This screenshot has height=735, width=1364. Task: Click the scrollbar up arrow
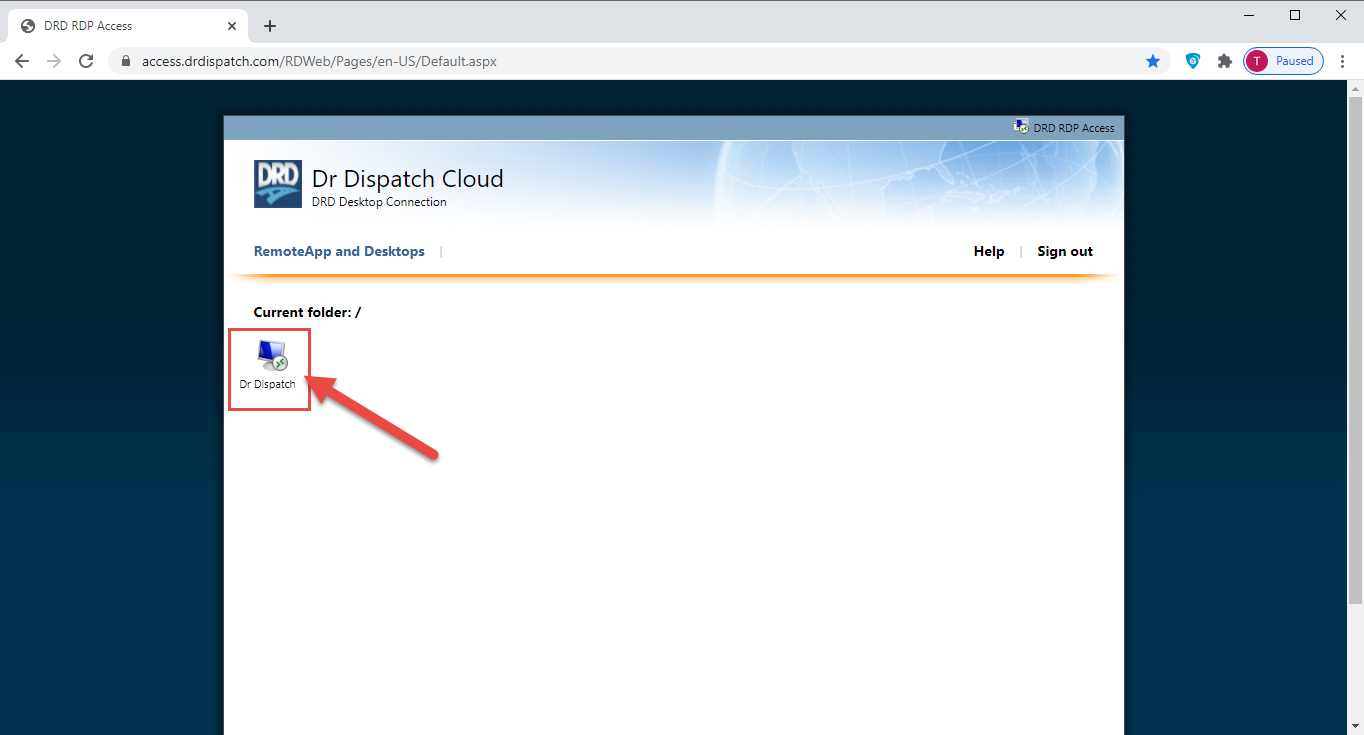click(1356, 88)
